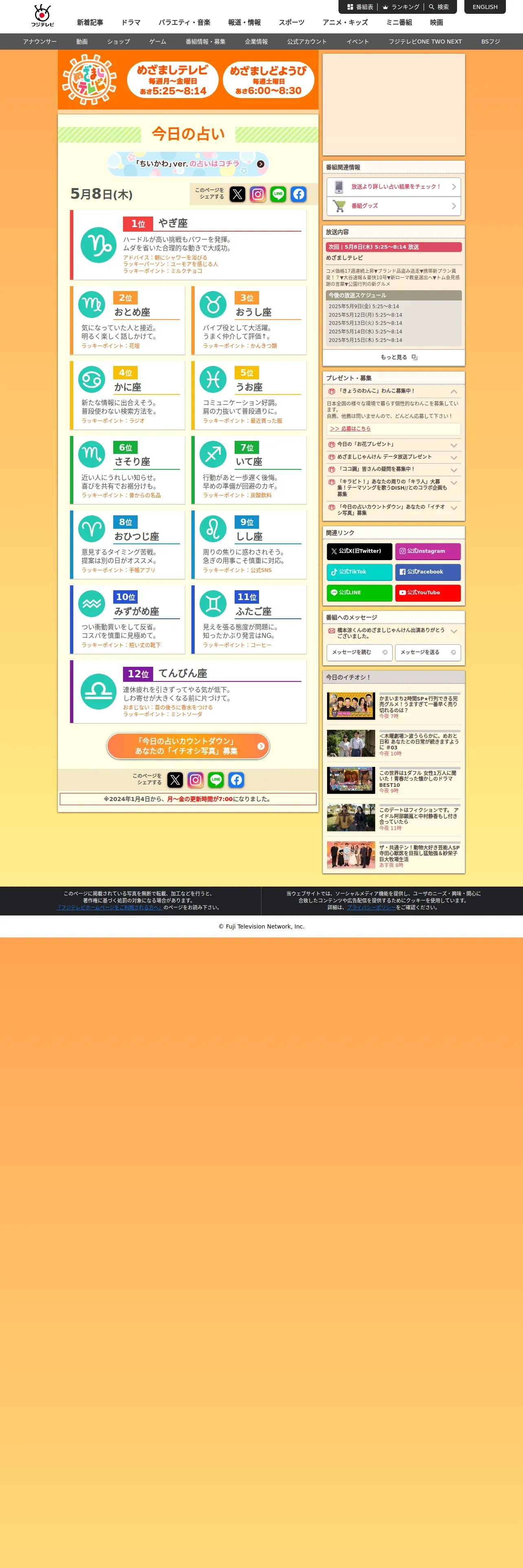Open the 公式Instagram button
The image size is (523, 1568).
pos(428,551)
